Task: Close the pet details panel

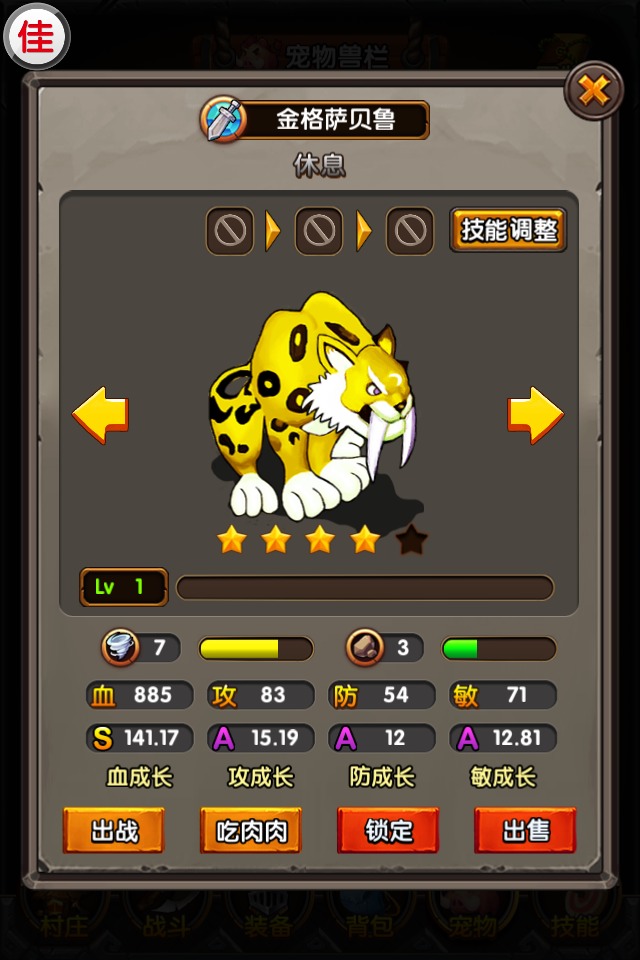Action: click(x=593, y=91)
